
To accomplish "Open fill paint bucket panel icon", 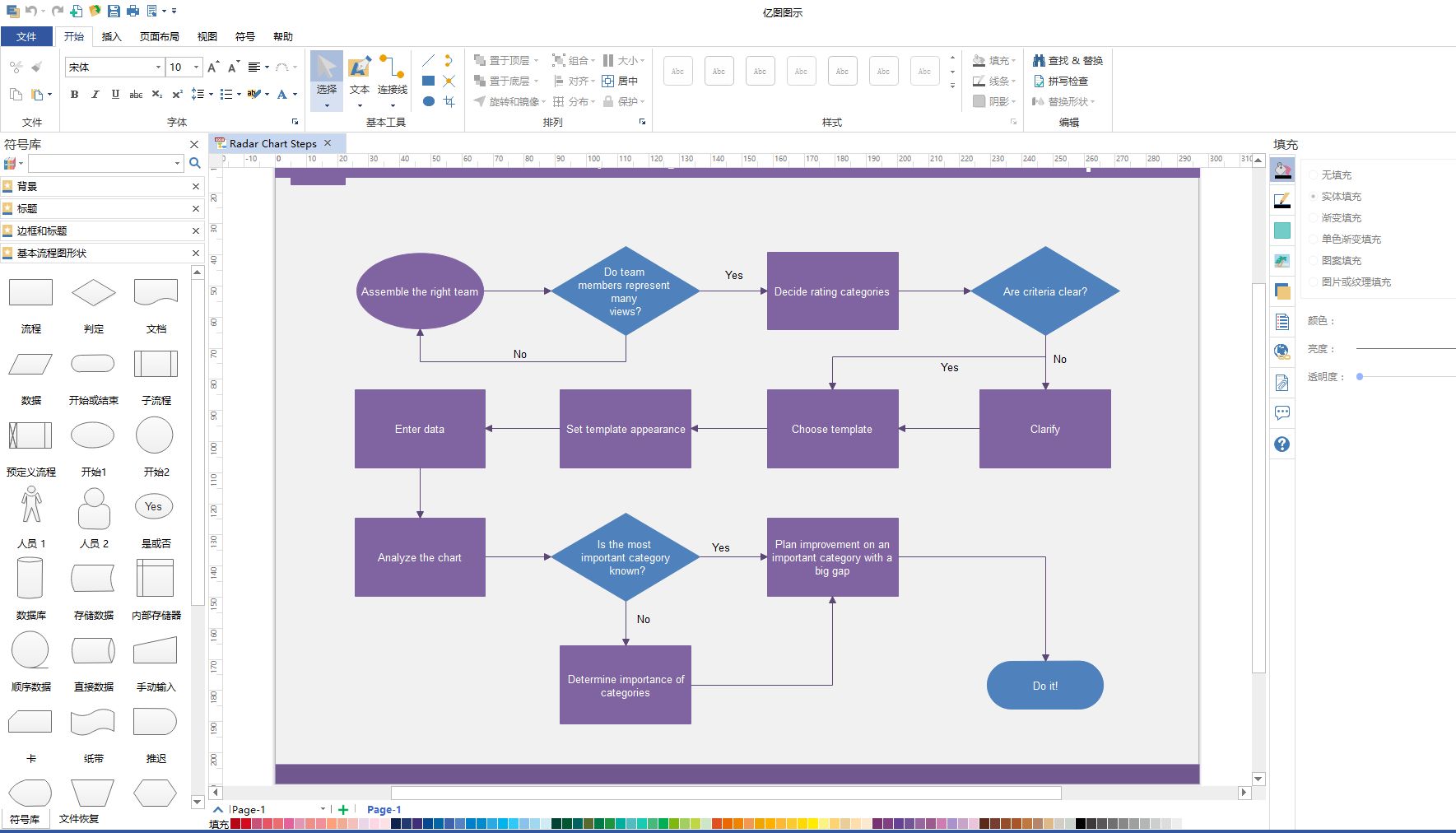I will click(x=1282, y=170).
